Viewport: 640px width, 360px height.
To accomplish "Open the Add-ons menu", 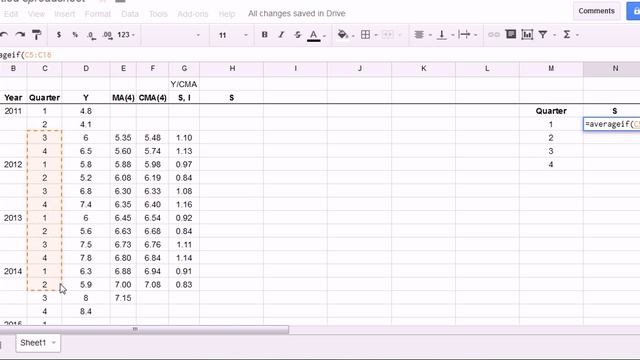I will (193, 14).
